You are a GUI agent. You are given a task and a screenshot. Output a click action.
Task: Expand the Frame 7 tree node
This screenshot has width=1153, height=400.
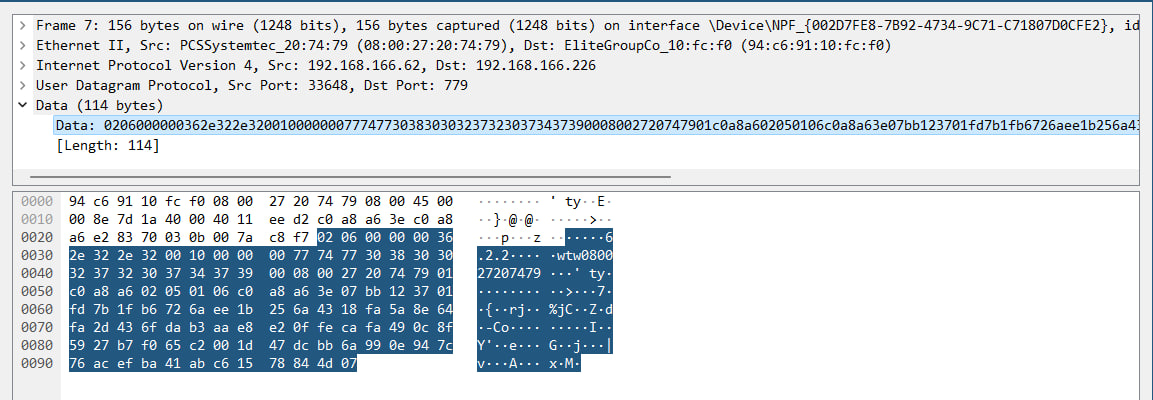22,24
